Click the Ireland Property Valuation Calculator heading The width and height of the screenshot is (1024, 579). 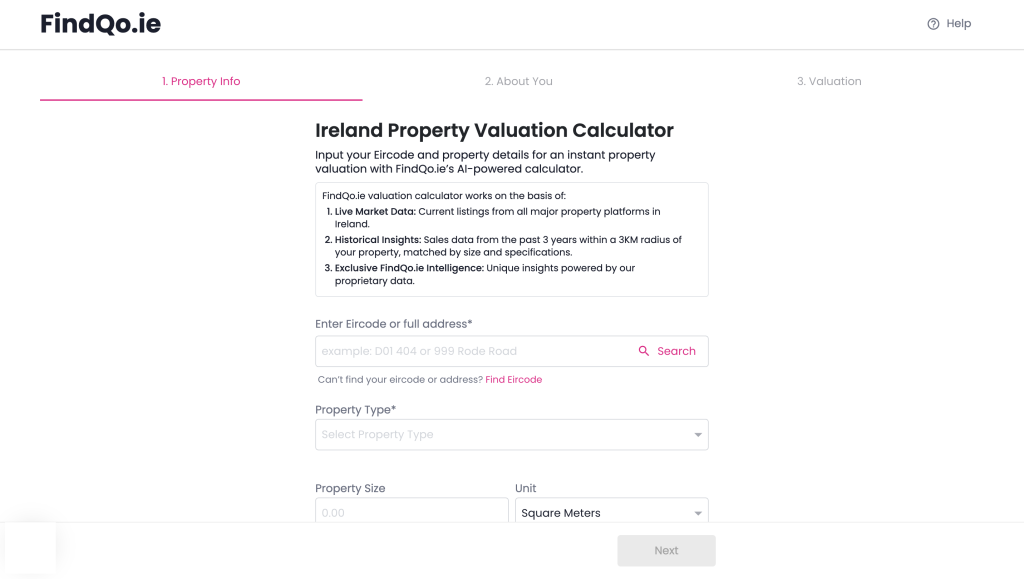point(494,130)
